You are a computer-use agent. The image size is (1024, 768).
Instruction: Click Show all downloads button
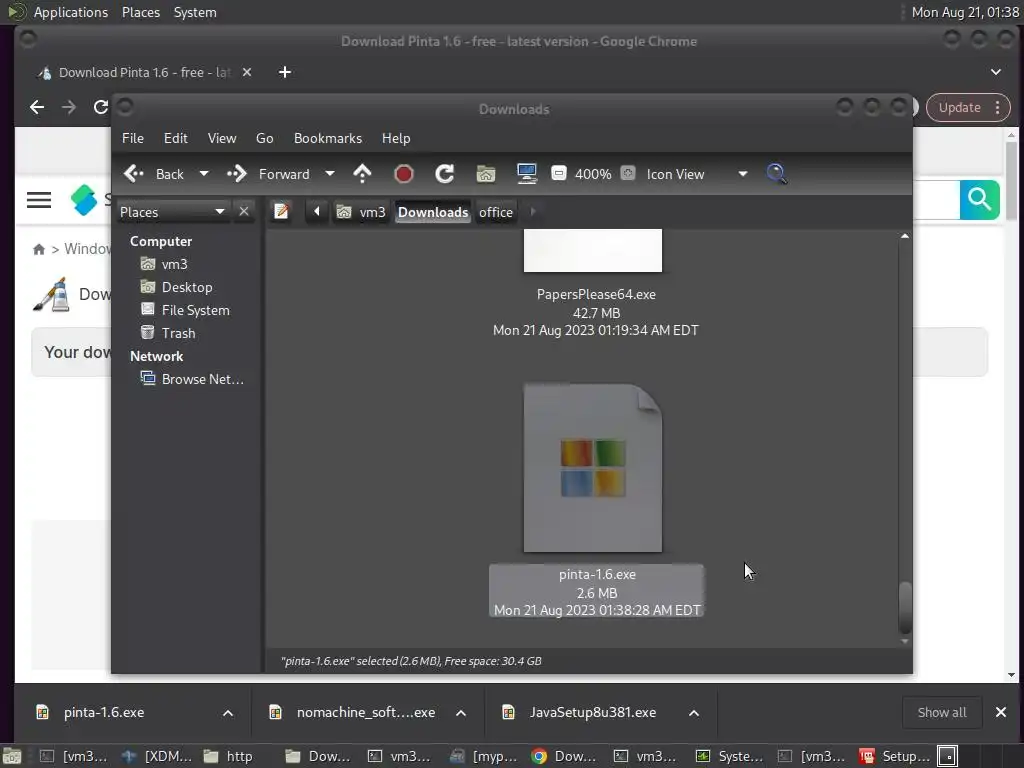click(x=942, y=712)
